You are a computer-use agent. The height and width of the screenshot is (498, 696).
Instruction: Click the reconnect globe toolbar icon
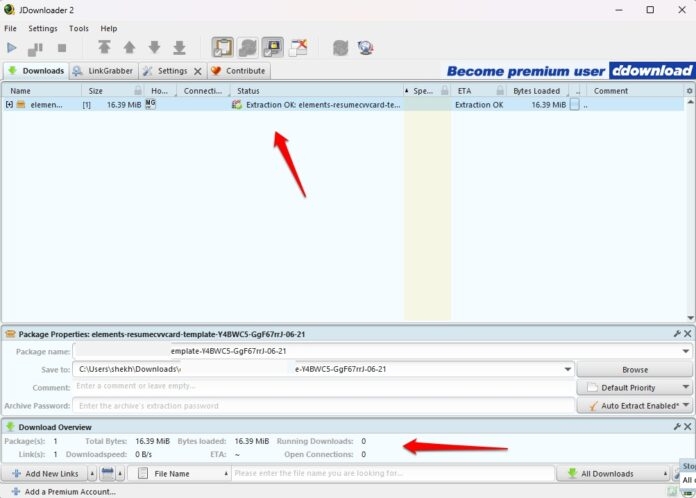340,47
